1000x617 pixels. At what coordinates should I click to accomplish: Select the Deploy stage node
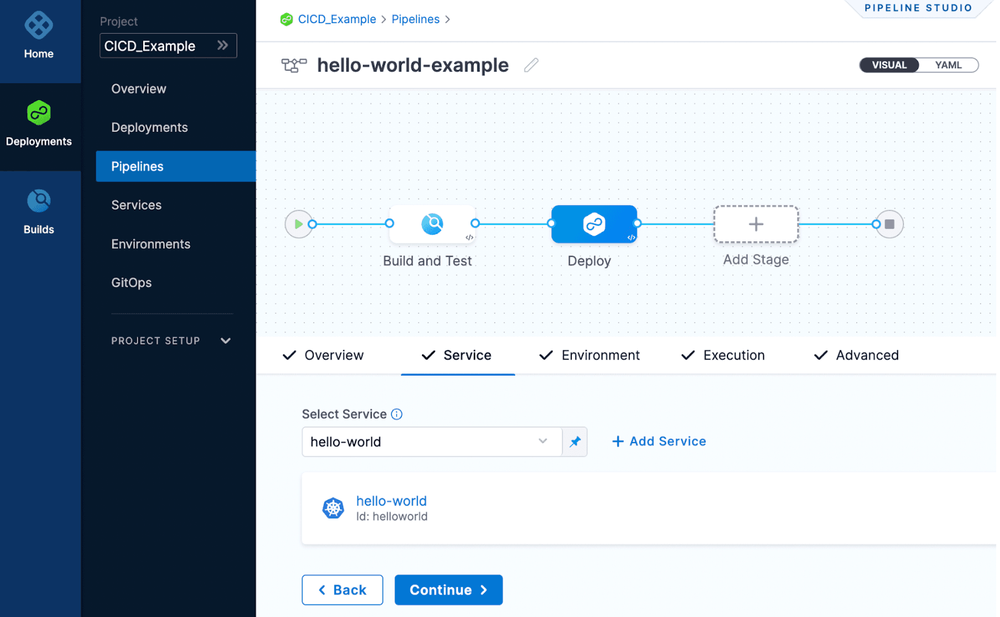click(594, 224)
